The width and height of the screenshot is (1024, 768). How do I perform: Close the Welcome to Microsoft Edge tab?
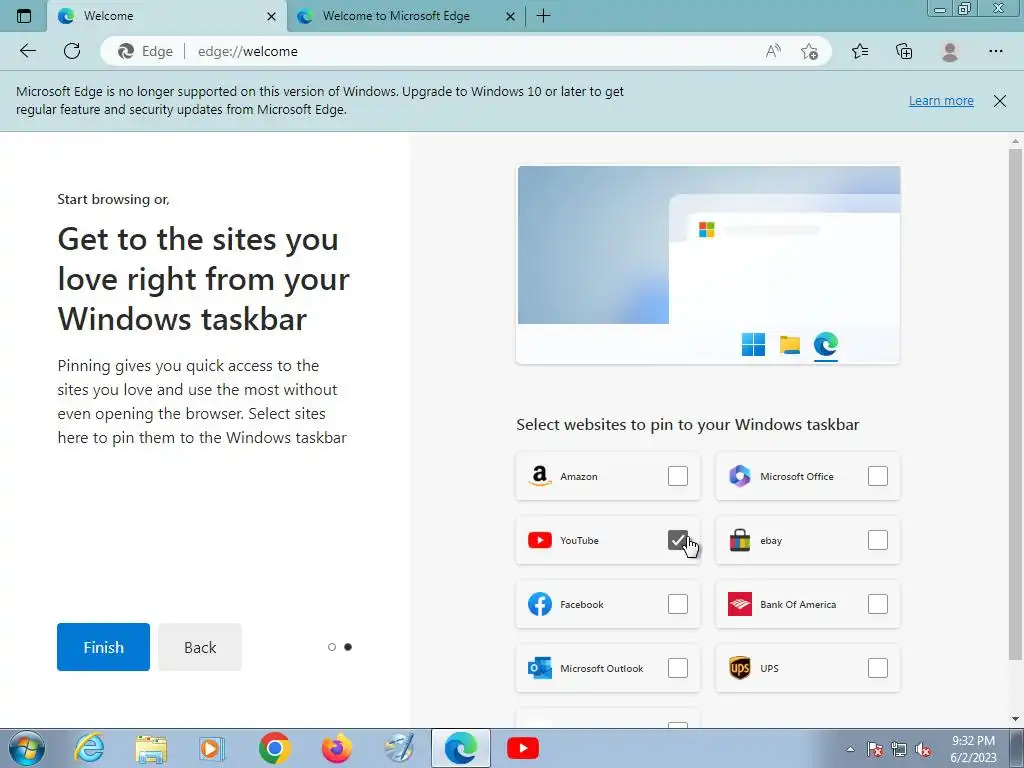(x=511, y=16)
